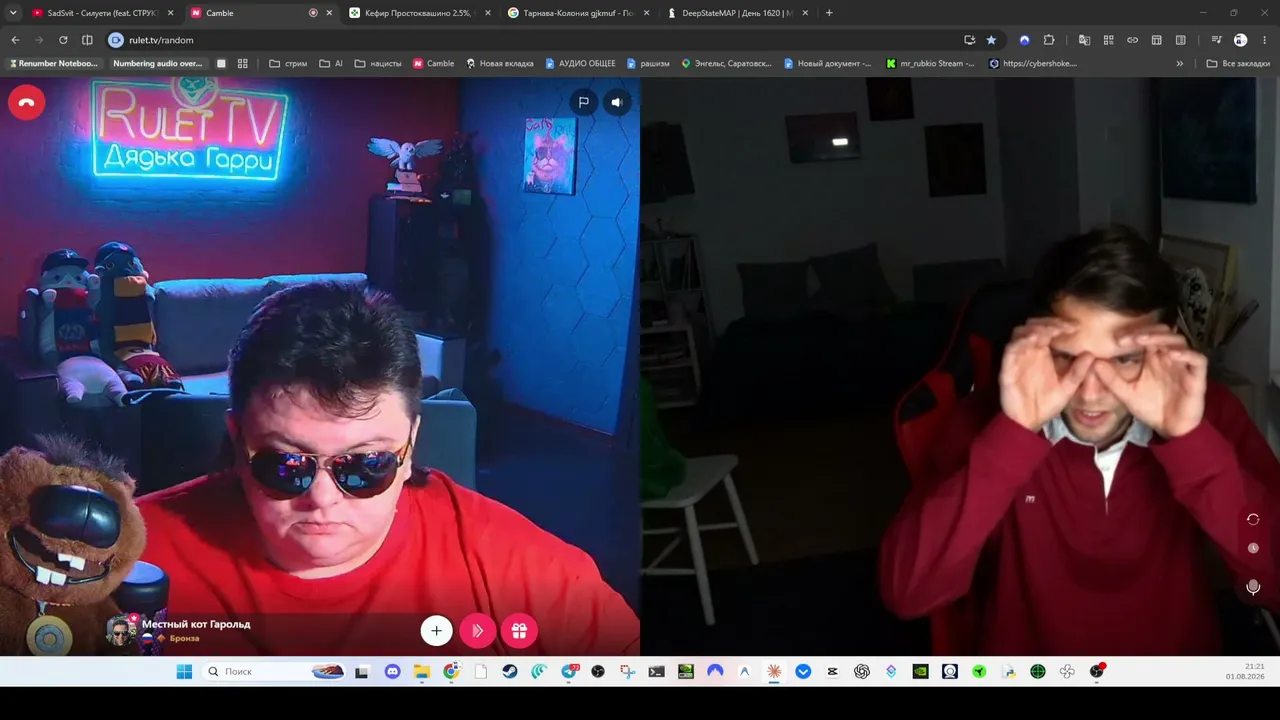Open the Camble bookmark

click(x=433, y=63)
